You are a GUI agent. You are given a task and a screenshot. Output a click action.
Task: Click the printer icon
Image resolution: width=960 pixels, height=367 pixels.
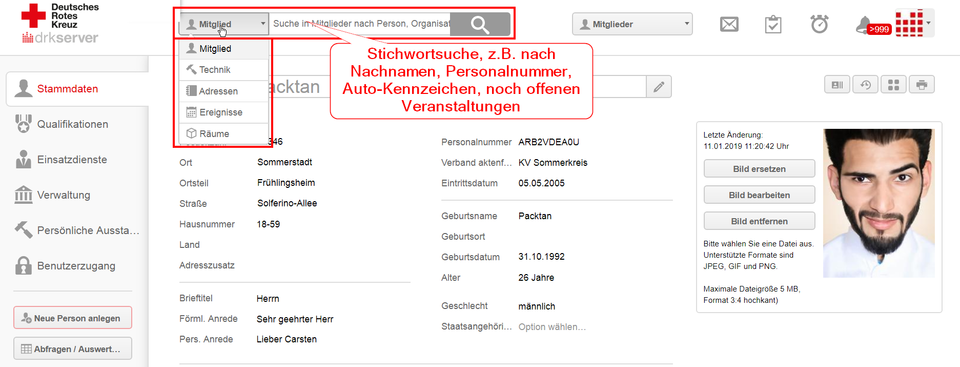tap(921, 85)
